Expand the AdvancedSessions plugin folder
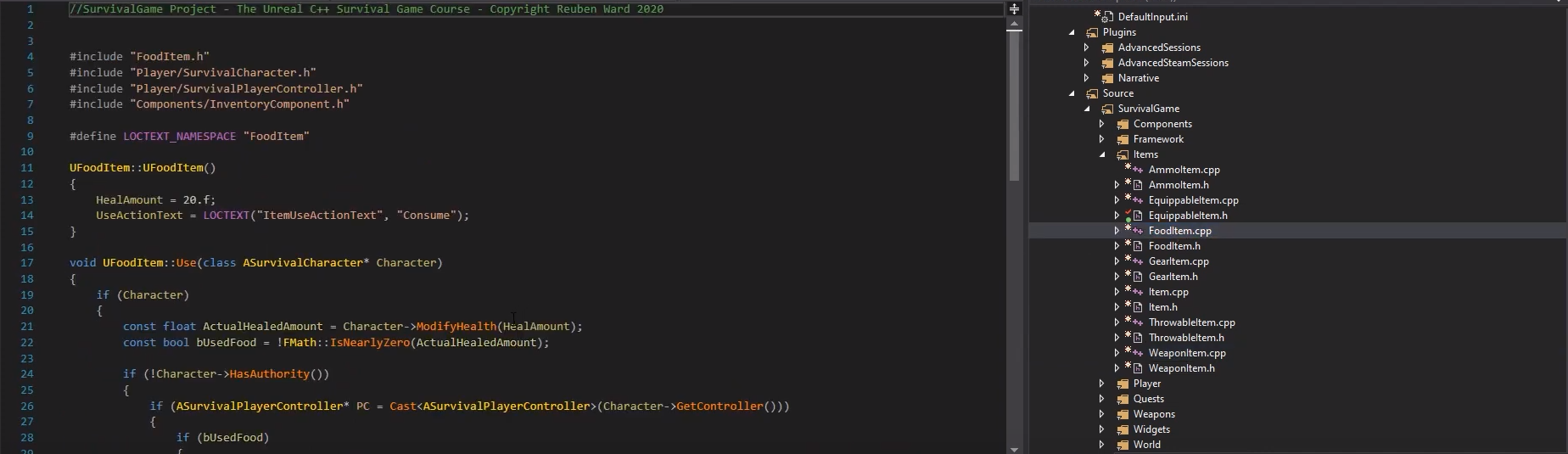1568x454 pixels. point(1087,48)
